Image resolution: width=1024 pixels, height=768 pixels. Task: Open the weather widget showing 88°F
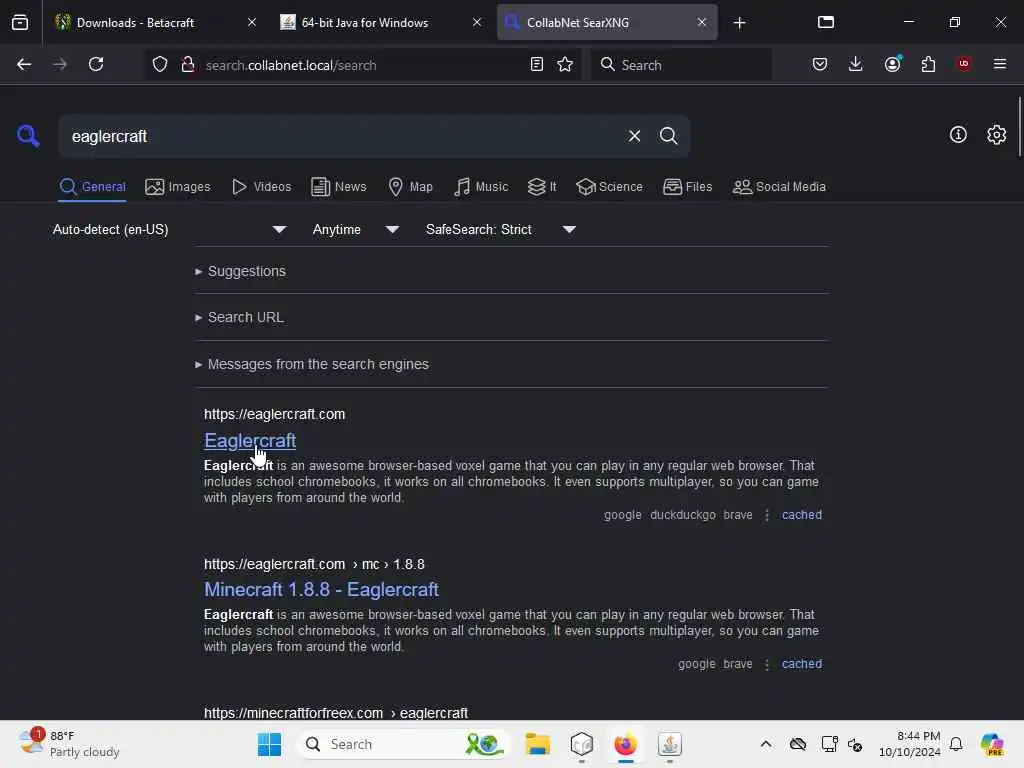click(x=69, y=744)
